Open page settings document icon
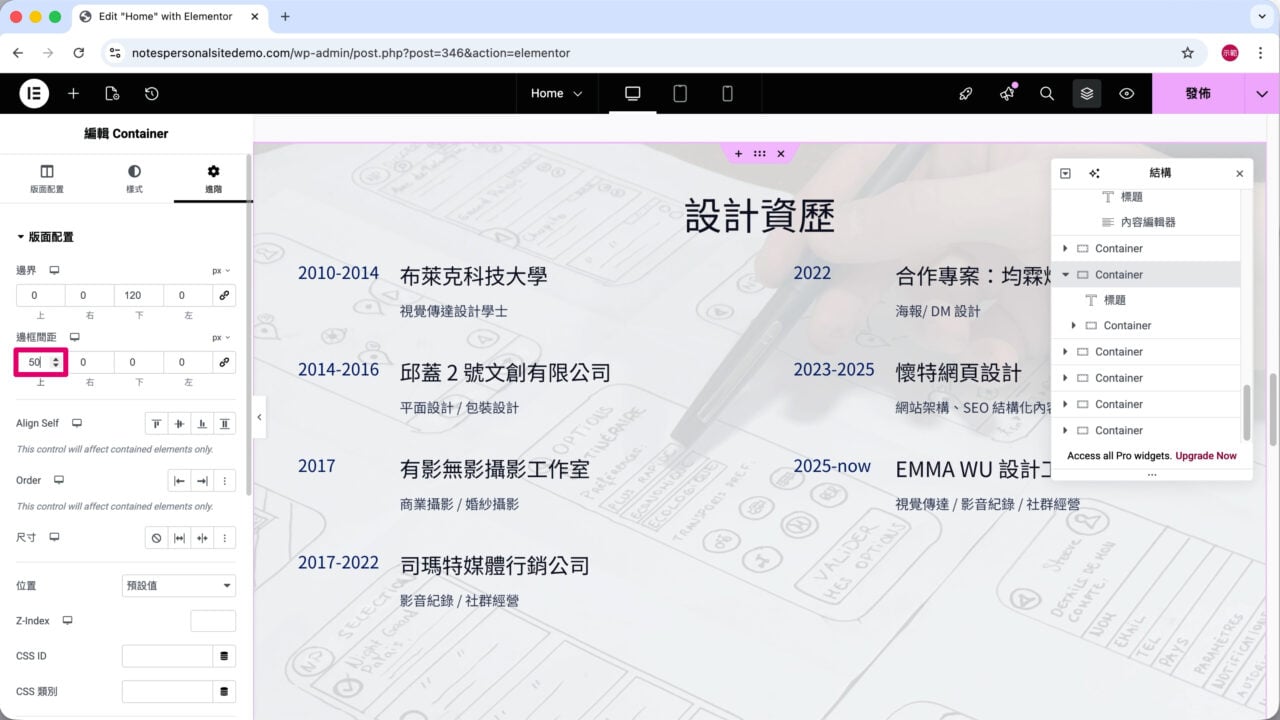This screenshot has width=1280, height=720. (x=112, y=93)
